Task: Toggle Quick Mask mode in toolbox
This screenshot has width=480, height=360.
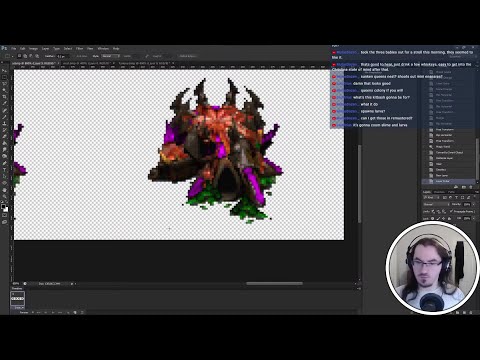Action: (x=5, y=215)
